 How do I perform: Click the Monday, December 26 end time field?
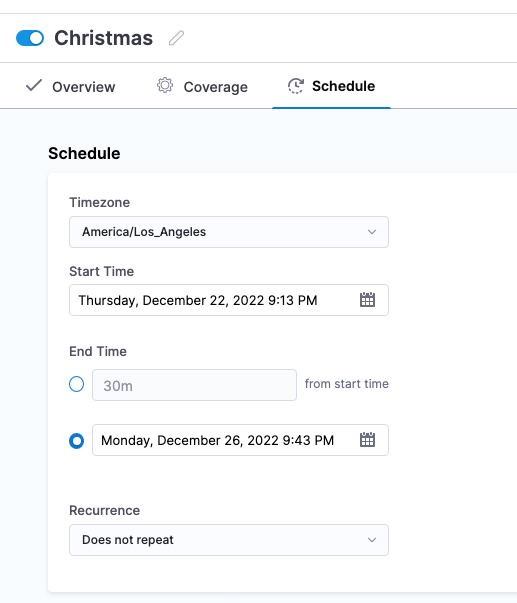click(240, 440)
